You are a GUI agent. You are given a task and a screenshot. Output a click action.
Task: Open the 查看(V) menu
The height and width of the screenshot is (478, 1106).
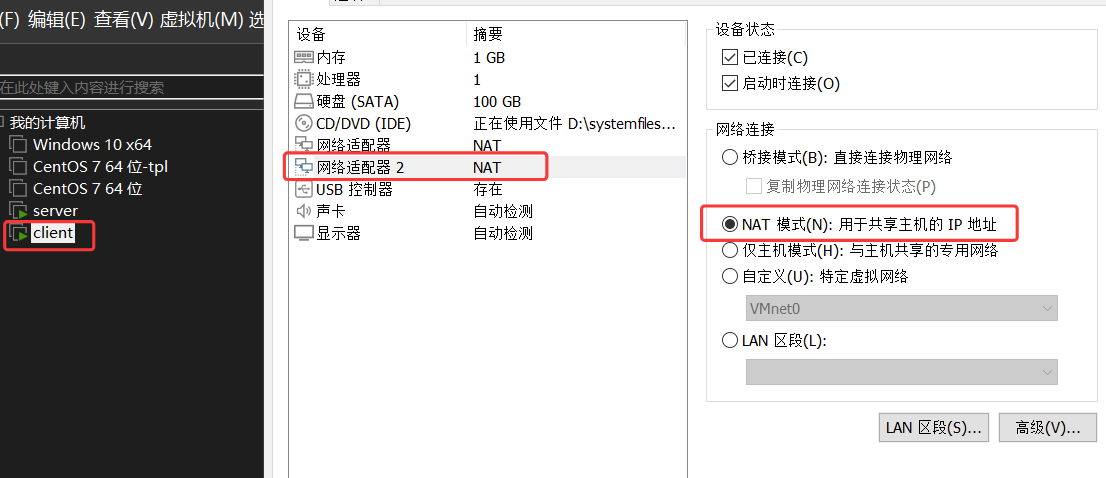point(123,20)
